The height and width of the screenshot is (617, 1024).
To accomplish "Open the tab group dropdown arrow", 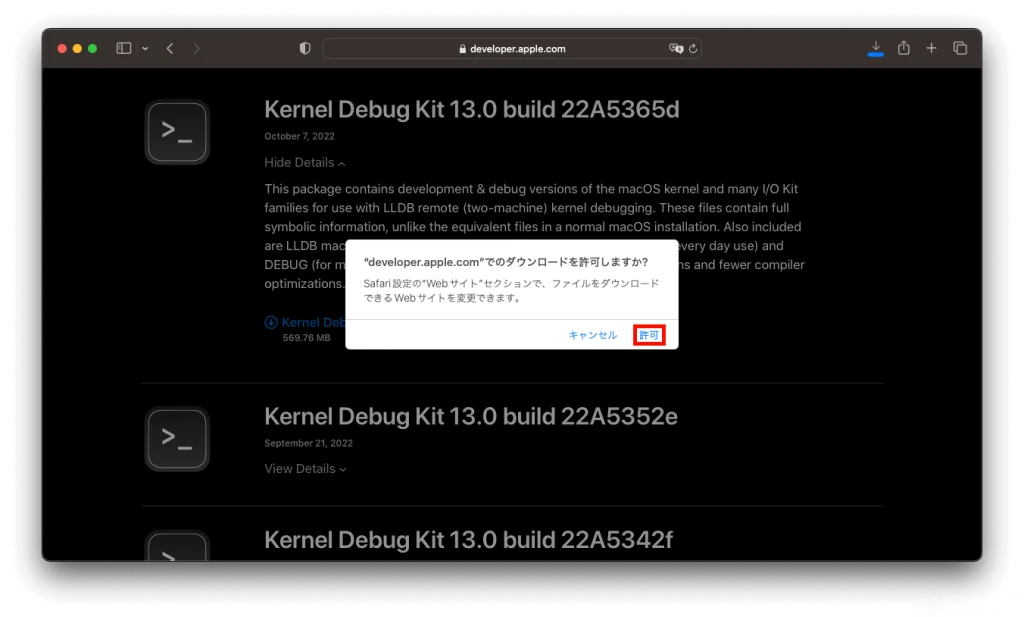I will (x=145, y=48).
